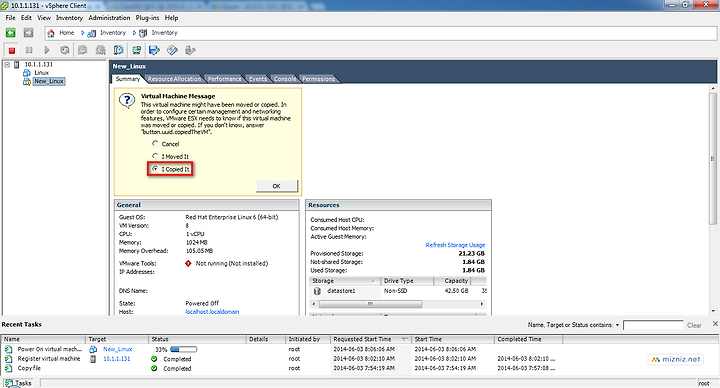Click the Refresh Storage Usage link
Screen dimensions: 720x388
pyautogui.click(x=455, y=245)
